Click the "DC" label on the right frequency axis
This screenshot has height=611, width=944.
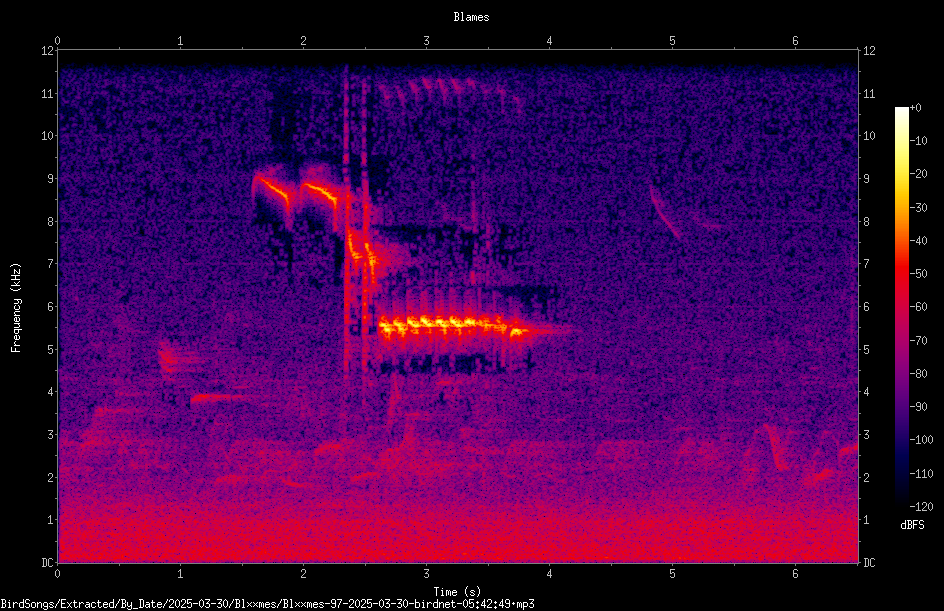[x=869, y=563]
